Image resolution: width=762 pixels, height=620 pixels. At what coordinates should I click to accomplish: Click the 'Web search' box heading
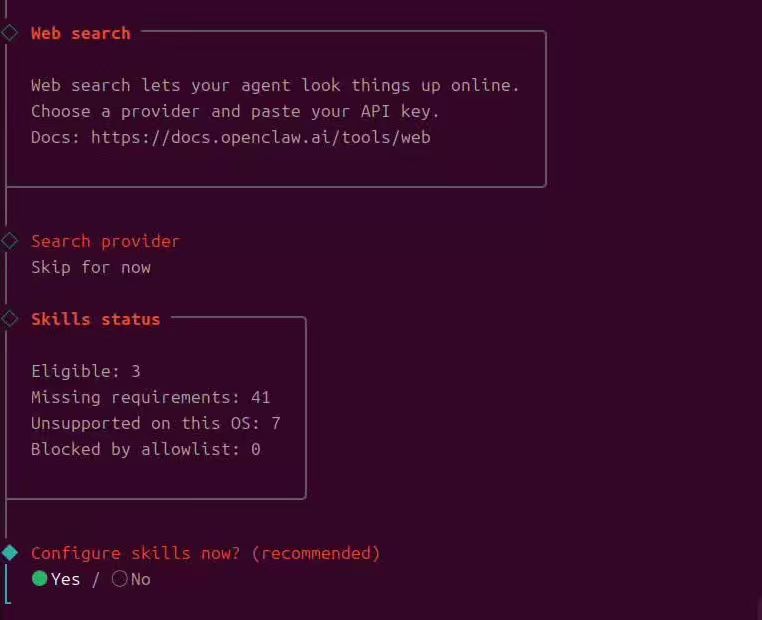point(81,33)
